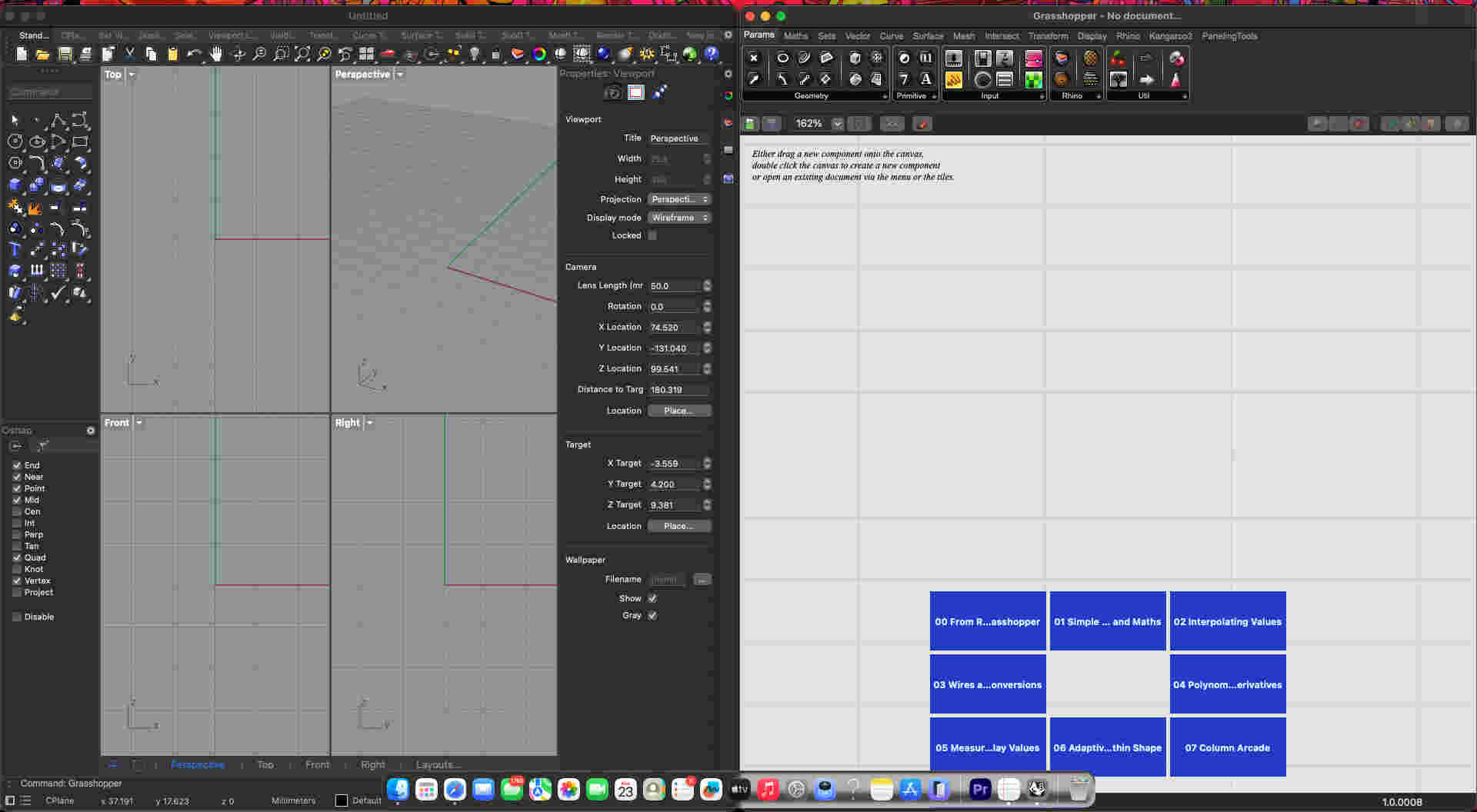Click the Undo arrow icon
The width and height of the screenshot is (1477, 812).
pos(194,54)
